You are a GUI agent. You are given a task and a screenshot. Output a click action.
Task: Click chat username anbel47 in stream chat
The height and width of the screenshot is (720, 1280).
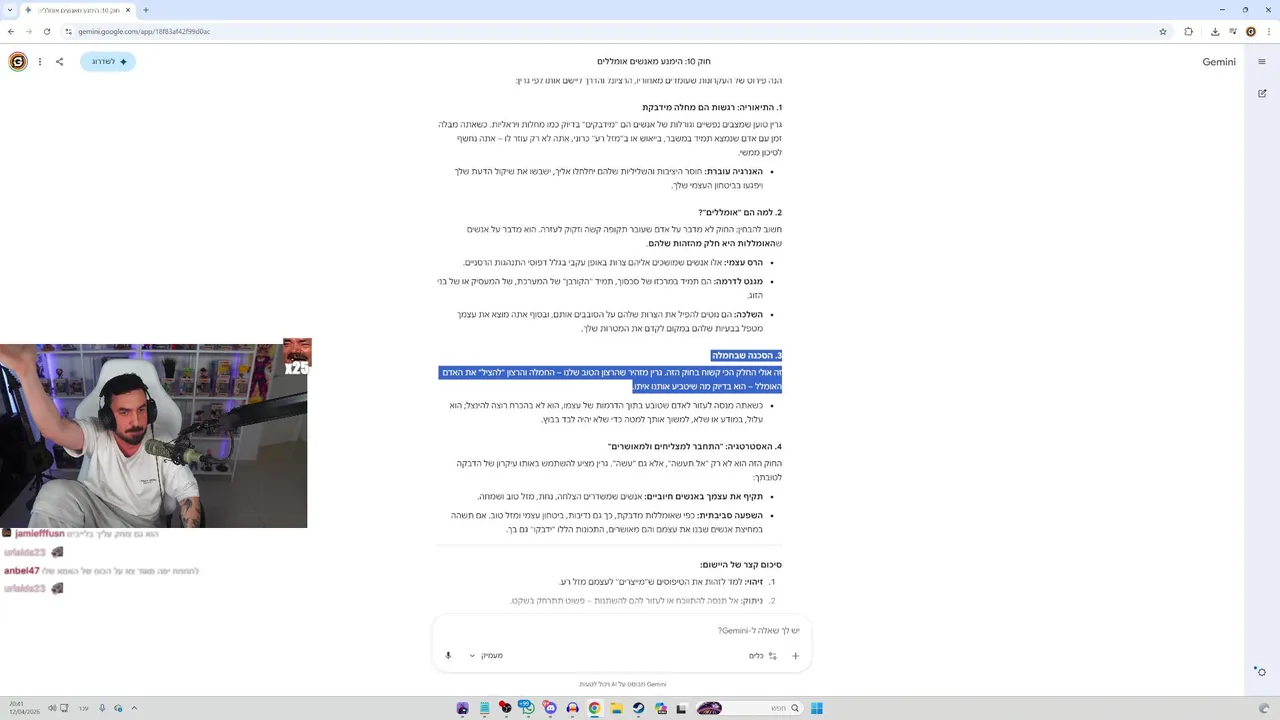[x=22, y=571]
